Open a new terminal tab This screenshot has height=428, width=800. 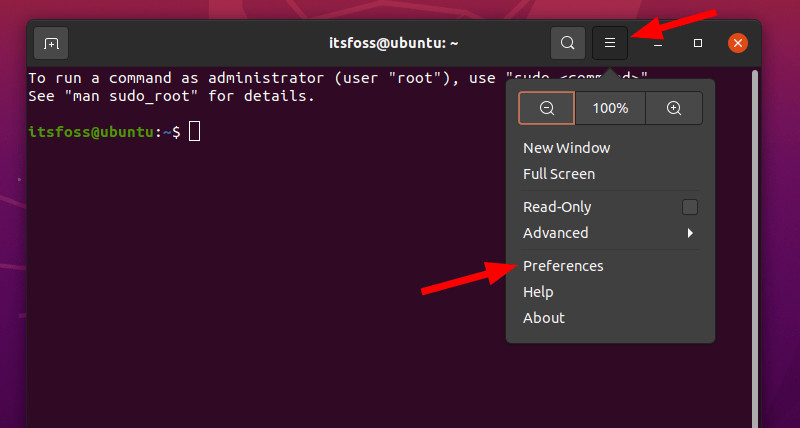click(x=52, y=43)
